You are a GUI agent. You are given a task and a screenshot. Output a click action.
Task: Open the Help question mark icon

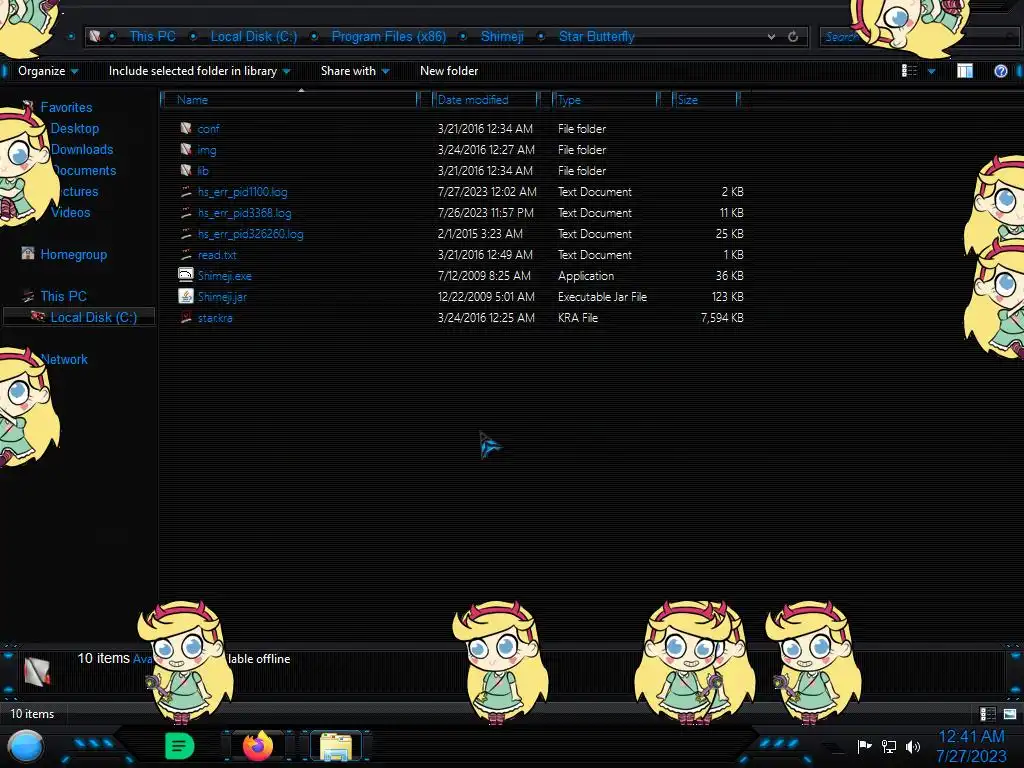tap(1000, 71)
